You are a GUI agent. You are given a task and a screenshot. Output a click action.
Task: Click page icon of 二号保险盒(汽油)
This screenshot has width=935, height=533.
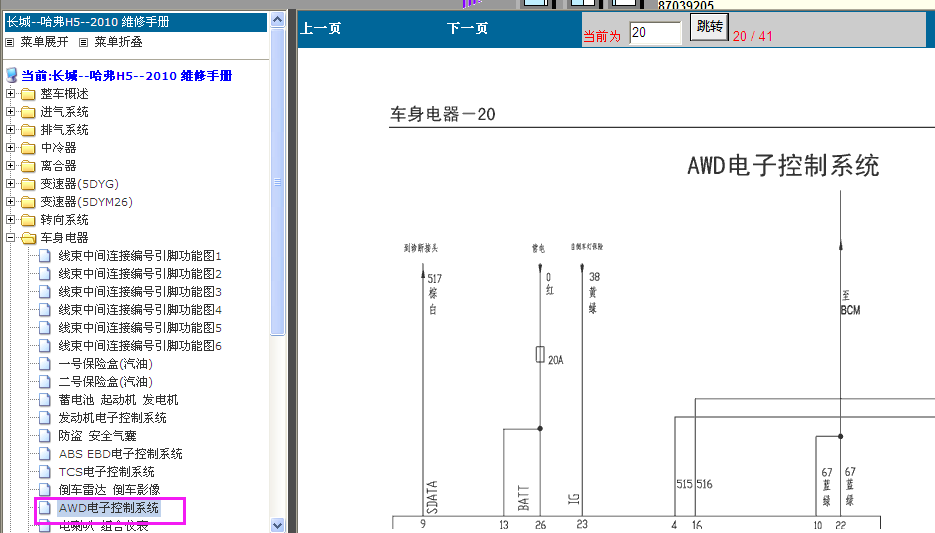pyautogui.click(x=45, y=382)
